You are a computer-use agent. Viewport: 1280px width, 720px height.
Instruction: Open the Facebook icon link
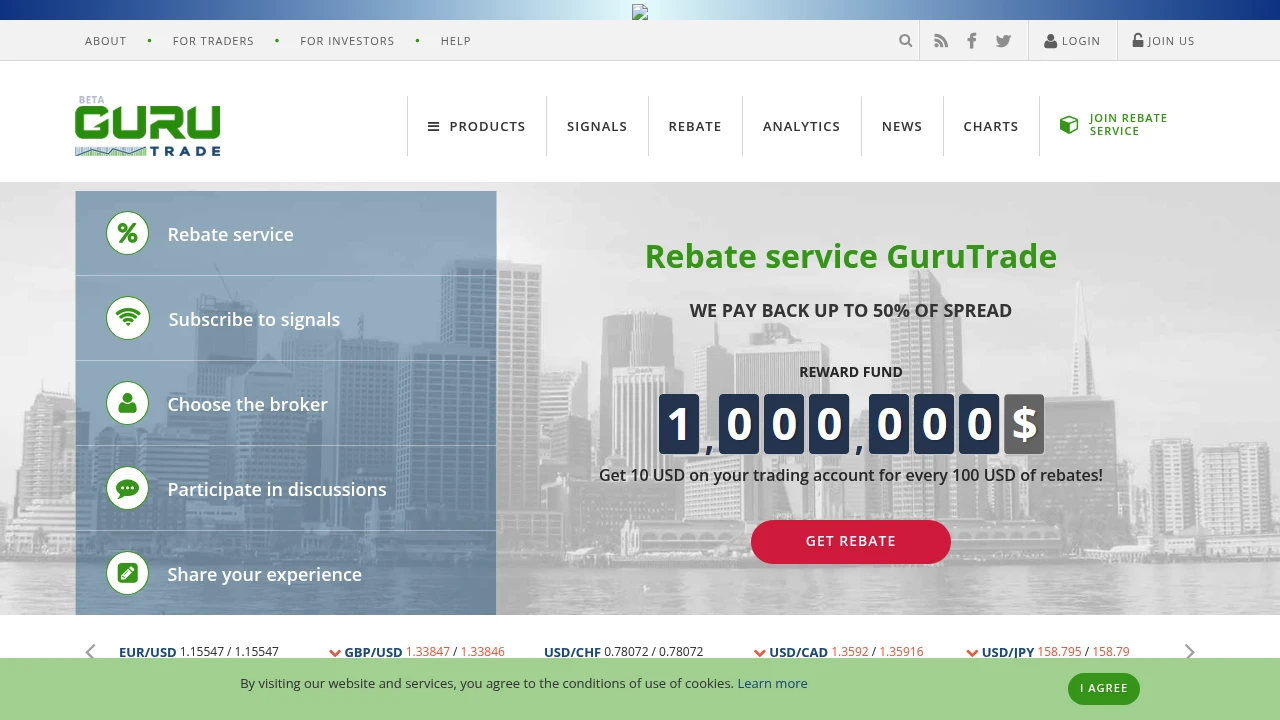pos(971,41)
